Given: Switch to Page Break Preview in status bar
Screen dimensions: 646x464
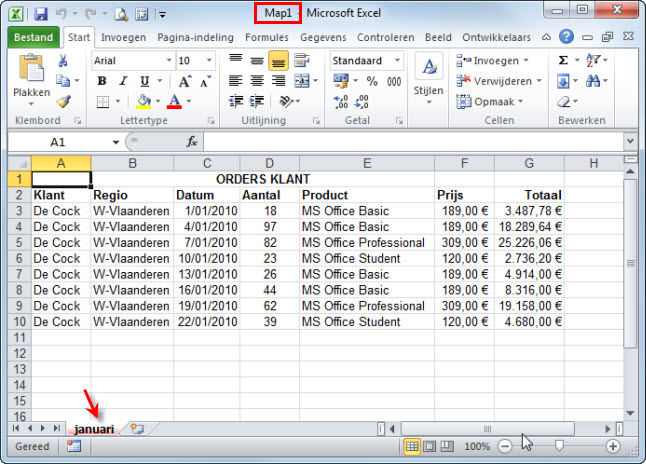Looking at the screenshot, I should 447,446.
